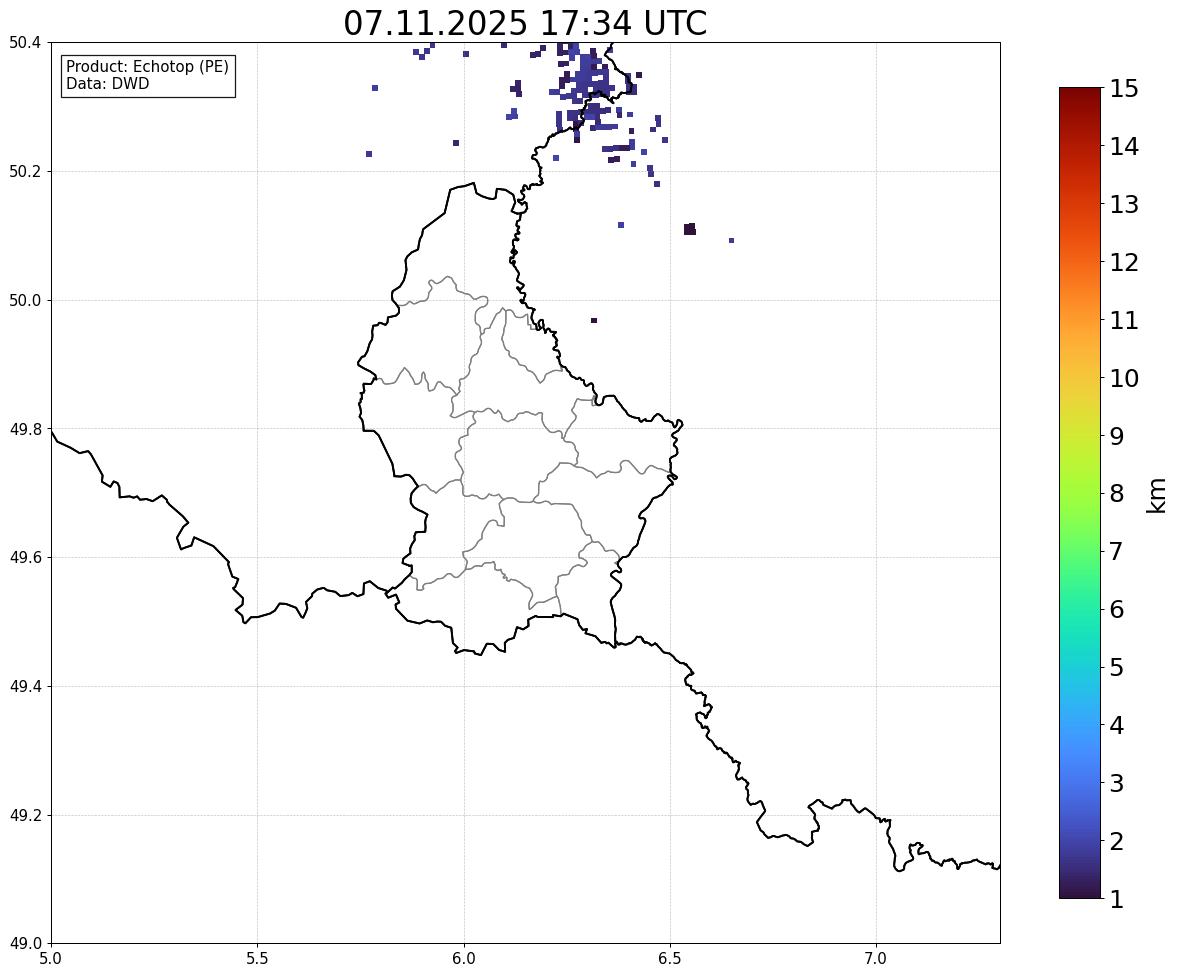1178x976 pixels.
Task: Click the 'Product: Echotop (PE)' legend line
Action: 147,67
